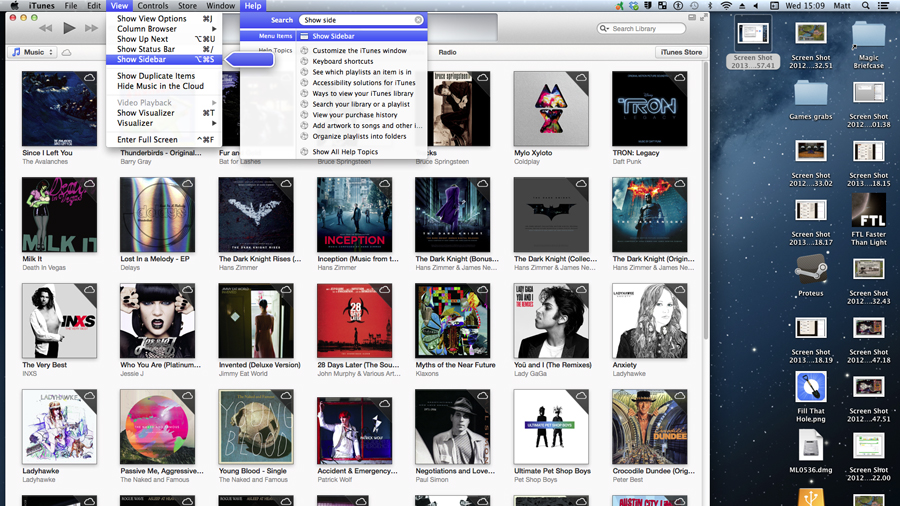The height and width of the screenshot is (506, 900).
Task: Click Show All Help Topics link
Action: click(x=345, y=152)
